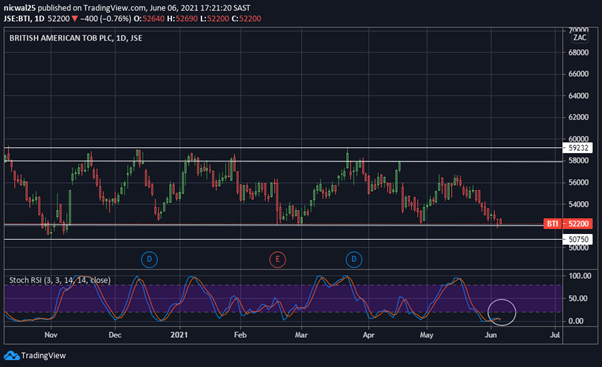This screenshot has width=602, height=367.
Task: Click the 59232 price line label
Action: click(578, 148)
